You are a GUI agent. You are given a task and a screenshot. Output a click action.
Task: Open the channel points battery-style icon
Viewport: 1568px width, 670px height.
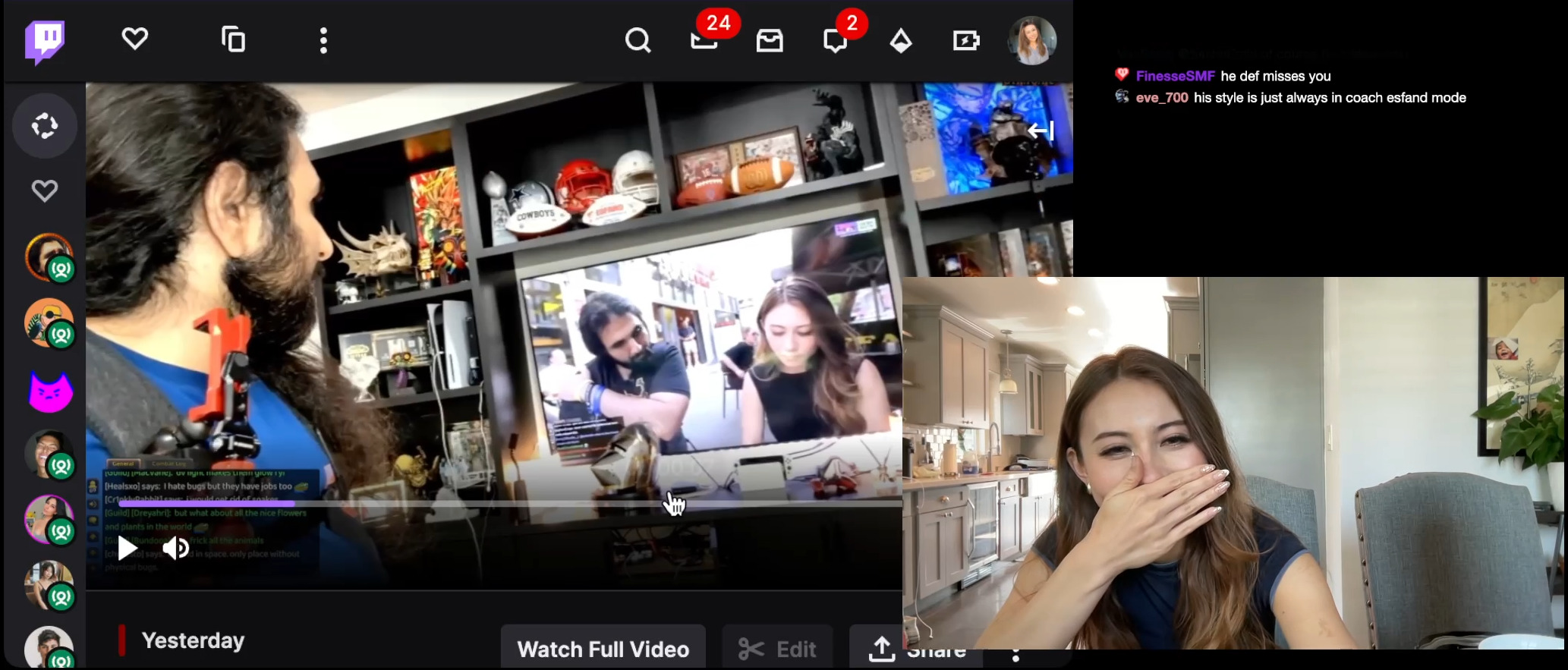966,40
